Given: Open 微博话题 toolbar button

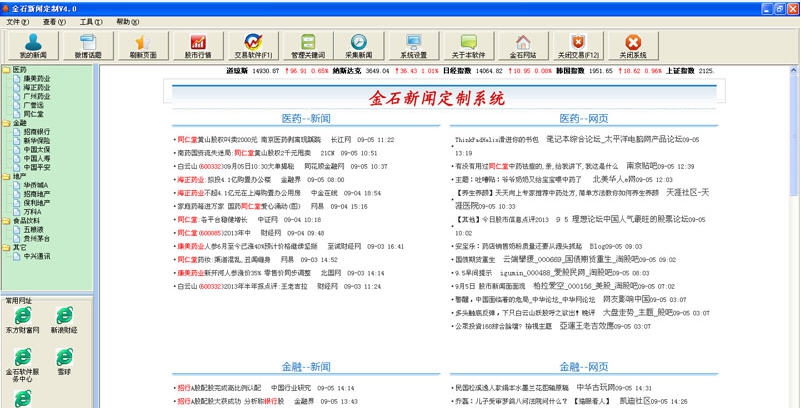Looking at the screenshot, I should 88,46.
